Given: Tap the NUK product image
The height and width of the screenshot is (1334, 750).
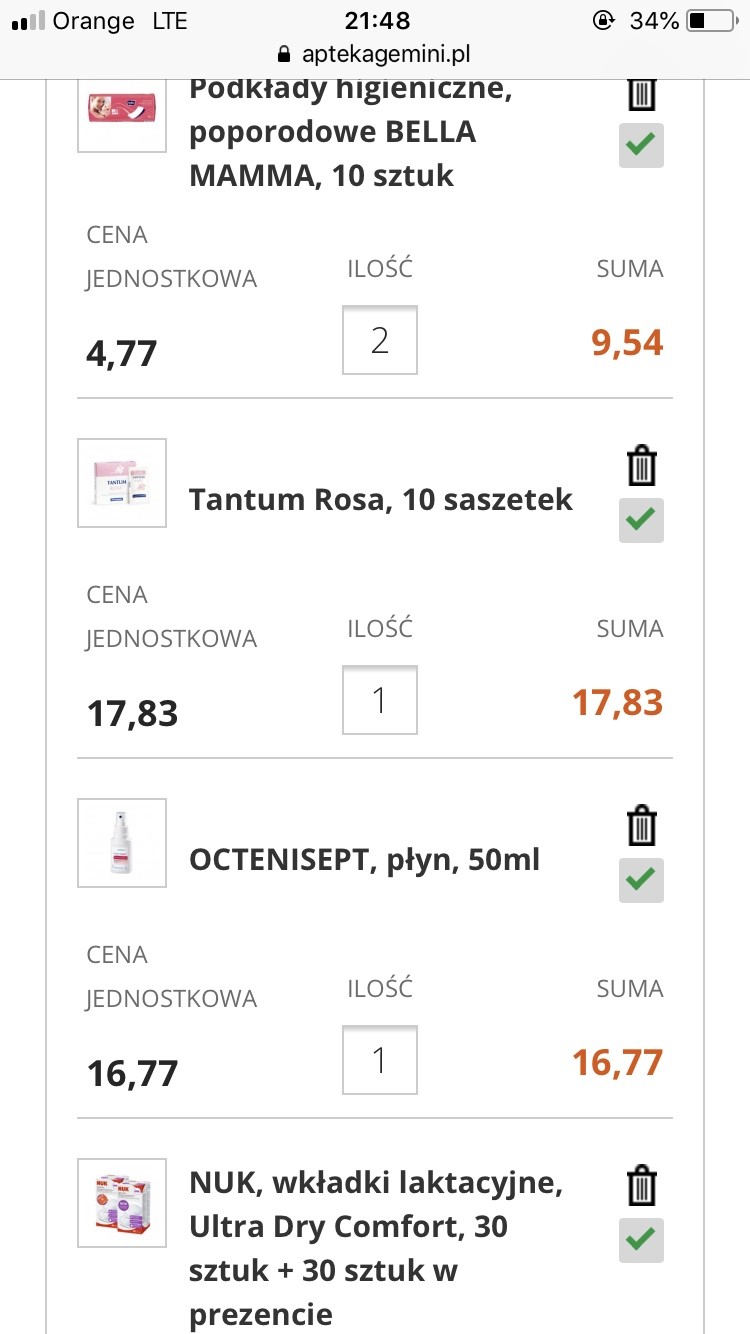Looking at the screenshot, I should point(122,1203).
